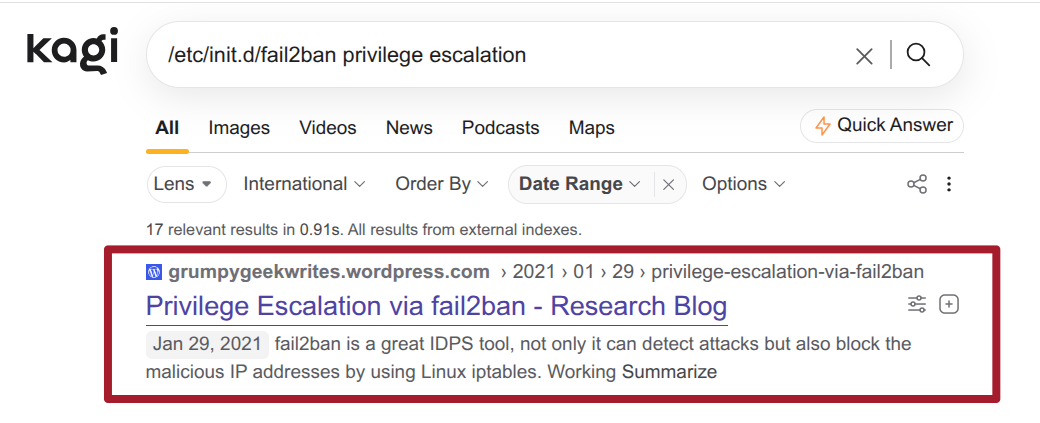This screenshot has width=1040, height=423.
Task: Click the plus box icon beside result
Action: pos(949,304)
